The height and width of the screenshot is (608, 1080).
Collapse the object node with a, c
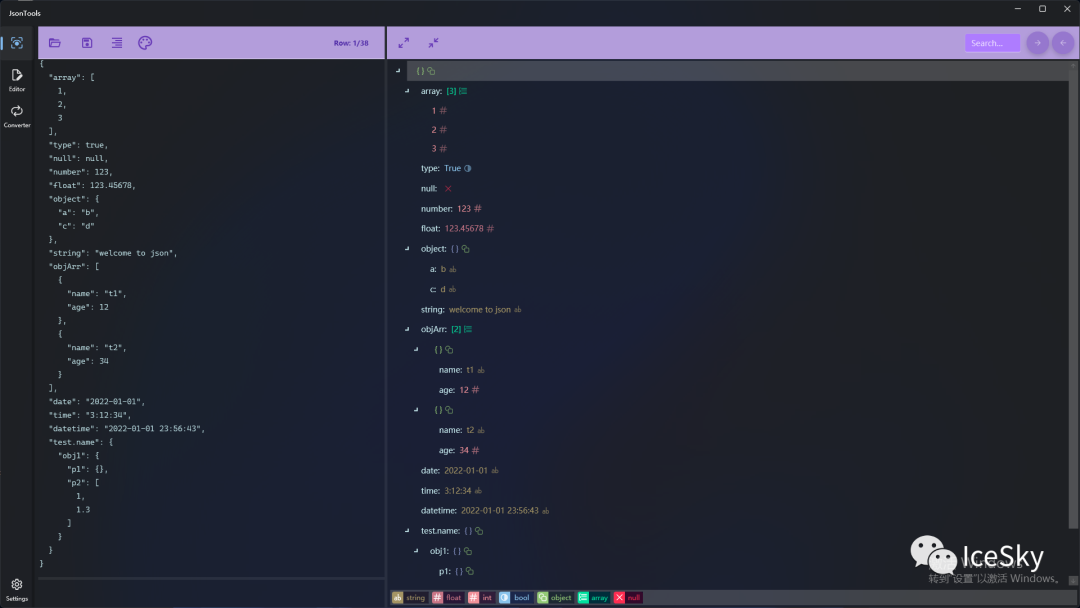407,249
